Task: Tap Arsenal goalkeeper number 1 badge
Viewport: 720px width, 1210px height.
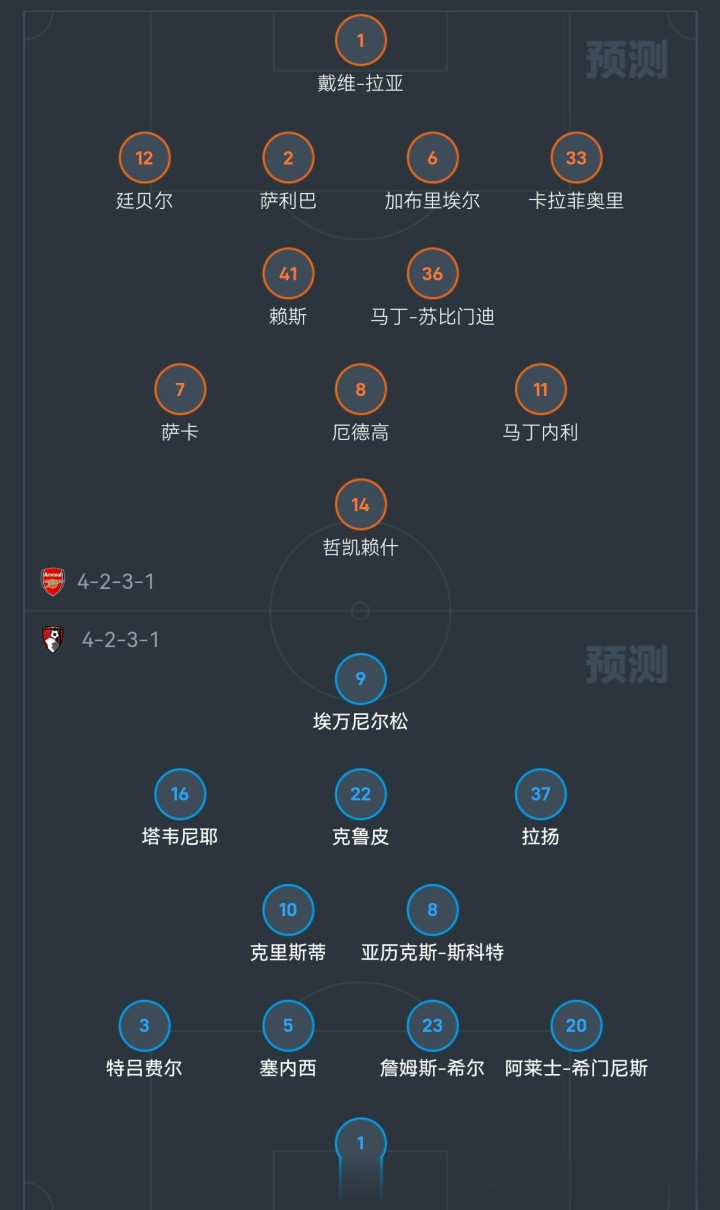Action: pyautogui.click(x=361, y=41)
